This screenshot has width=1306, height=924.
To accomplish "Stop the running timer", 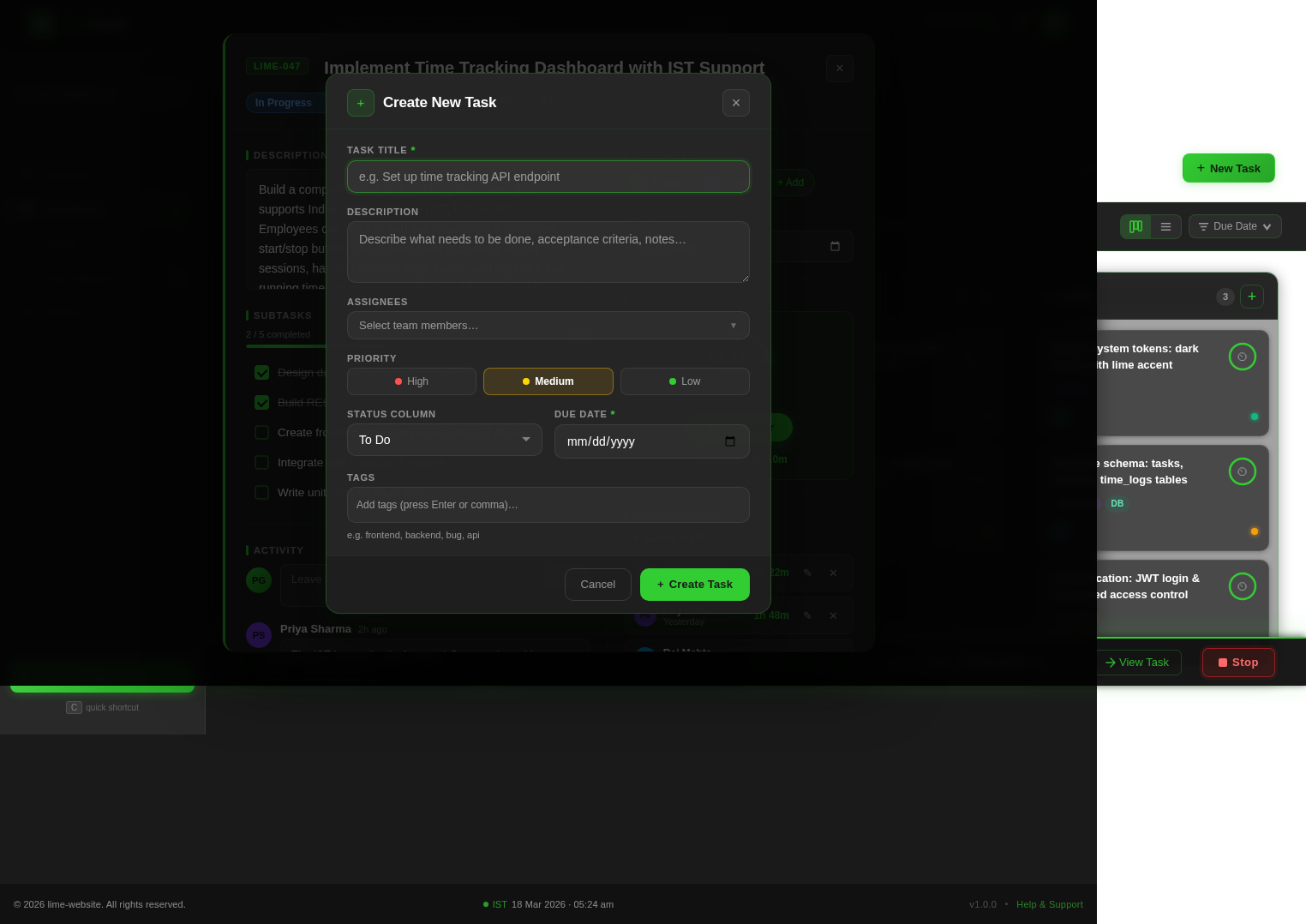I will [1238, 662].
